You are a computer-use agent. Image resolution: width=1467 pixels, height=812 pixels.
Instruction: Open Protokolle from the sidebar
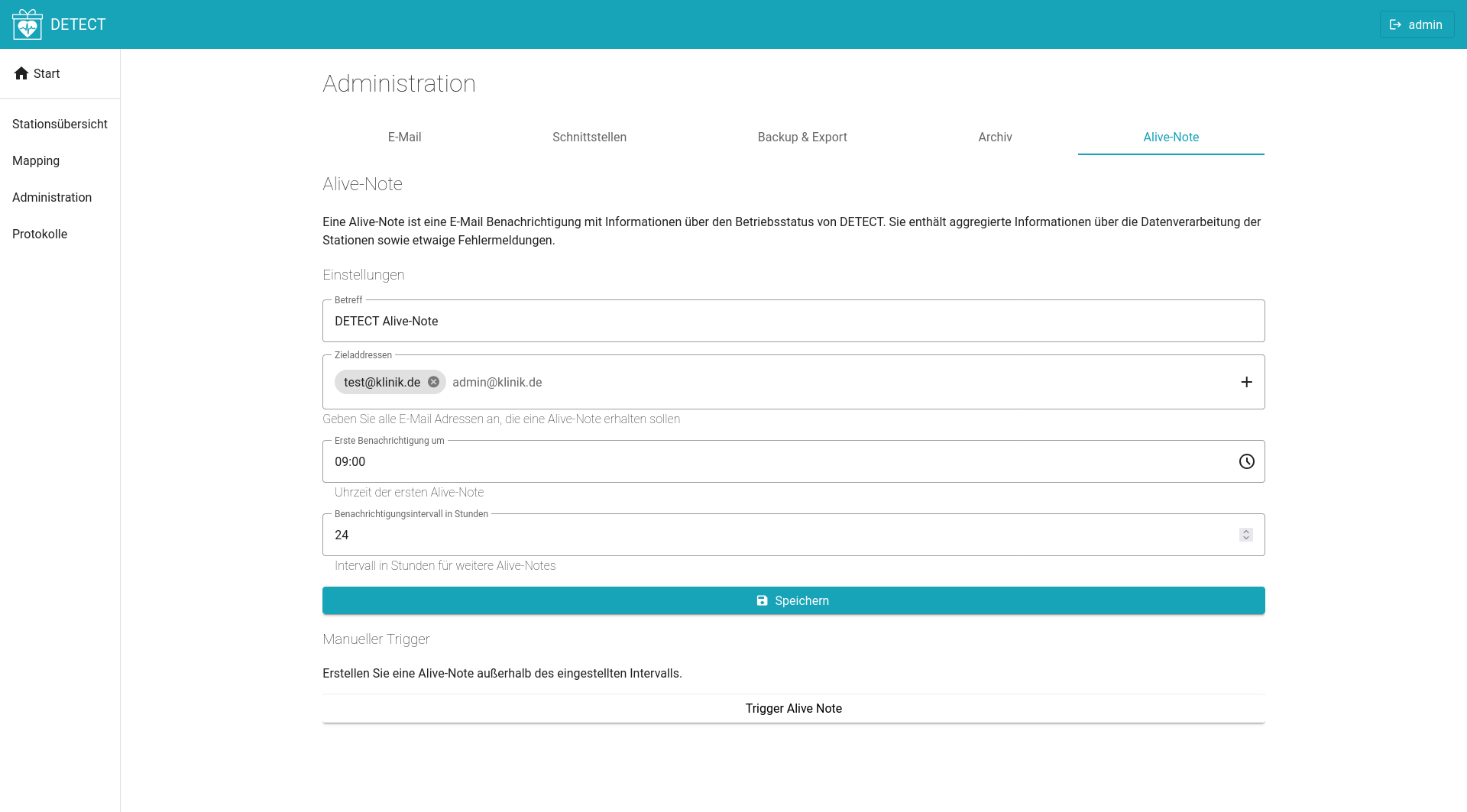point(40,234)
